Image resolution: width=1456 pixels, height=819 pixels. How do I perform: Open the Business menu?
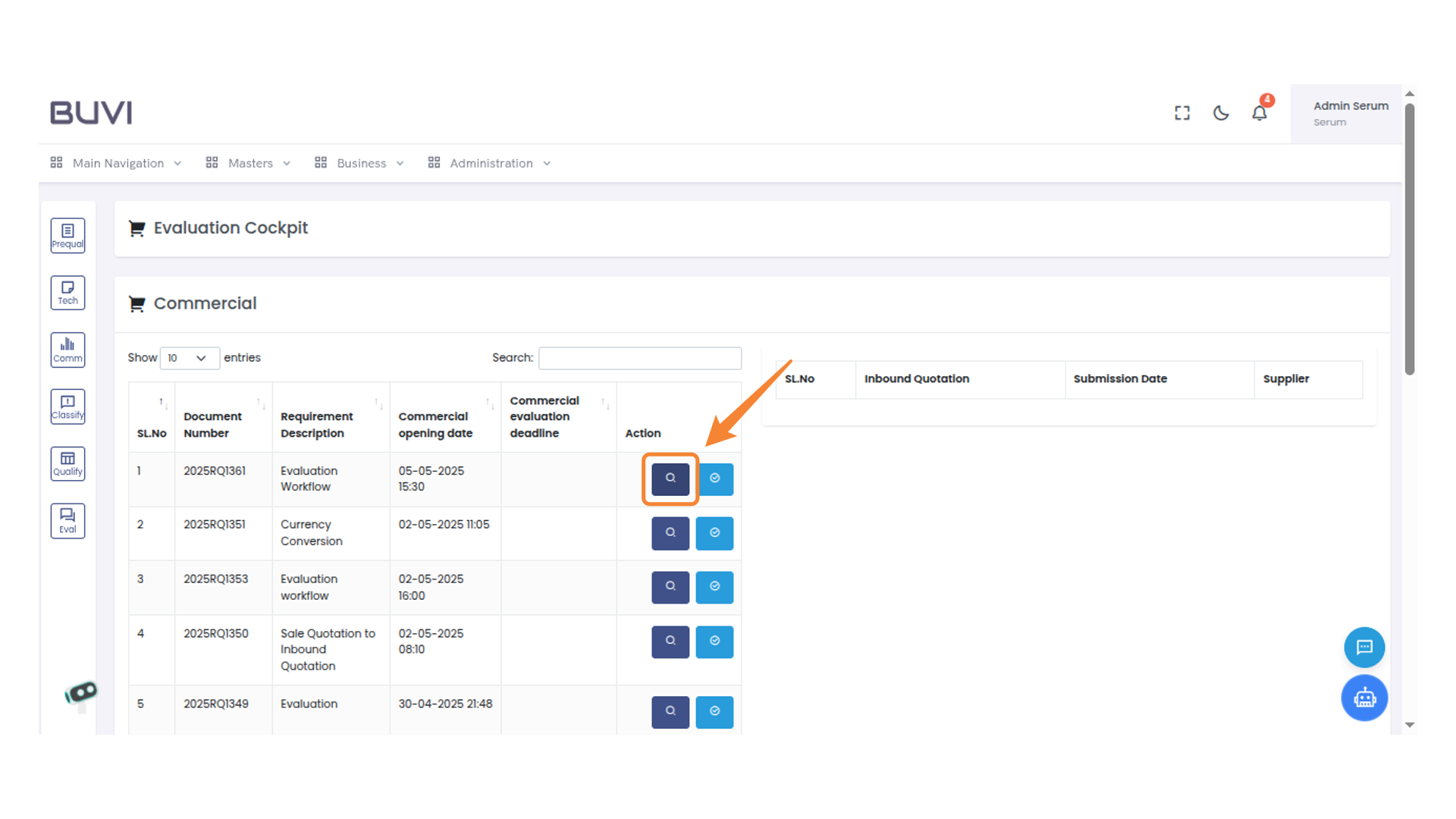click(x=360, y=163)
